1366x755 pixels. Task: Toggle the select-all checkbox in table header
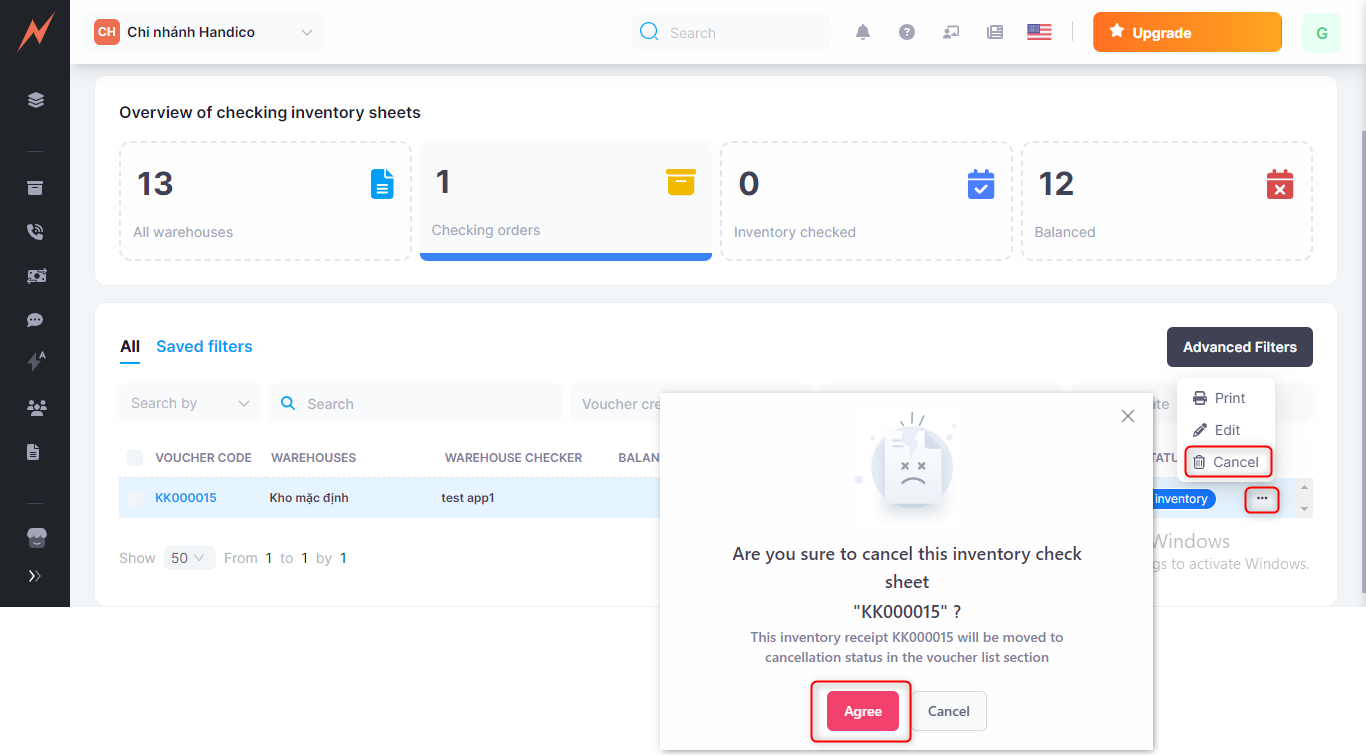point(135,458)
